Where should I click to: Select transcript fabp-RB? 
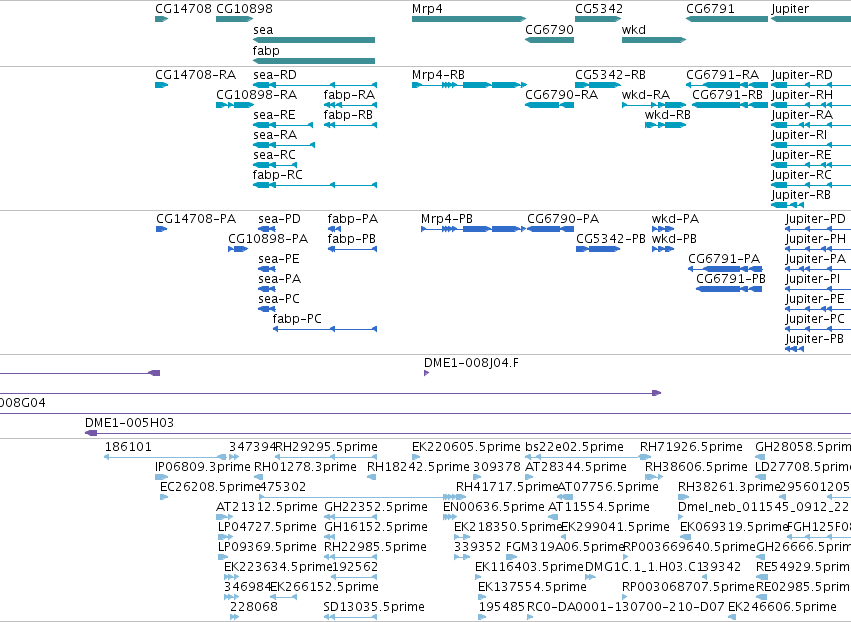click(x=350, y=125)
